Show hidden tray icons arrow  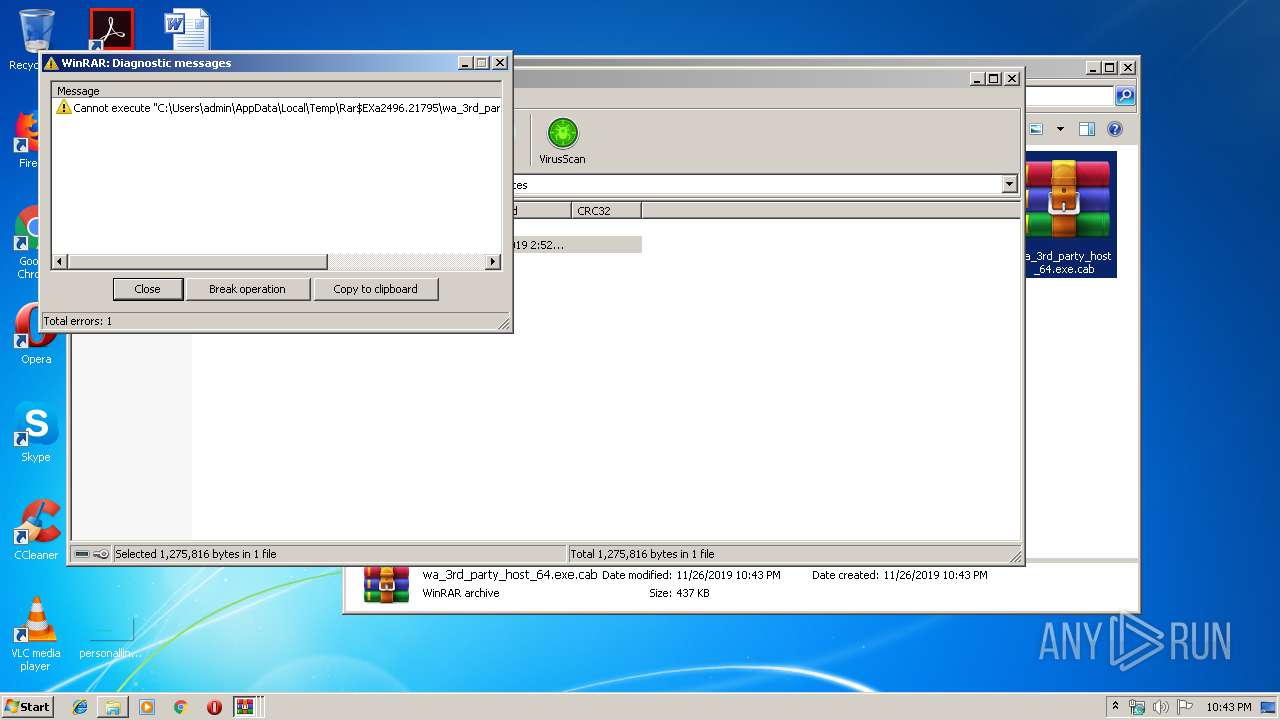(1115, 707)
